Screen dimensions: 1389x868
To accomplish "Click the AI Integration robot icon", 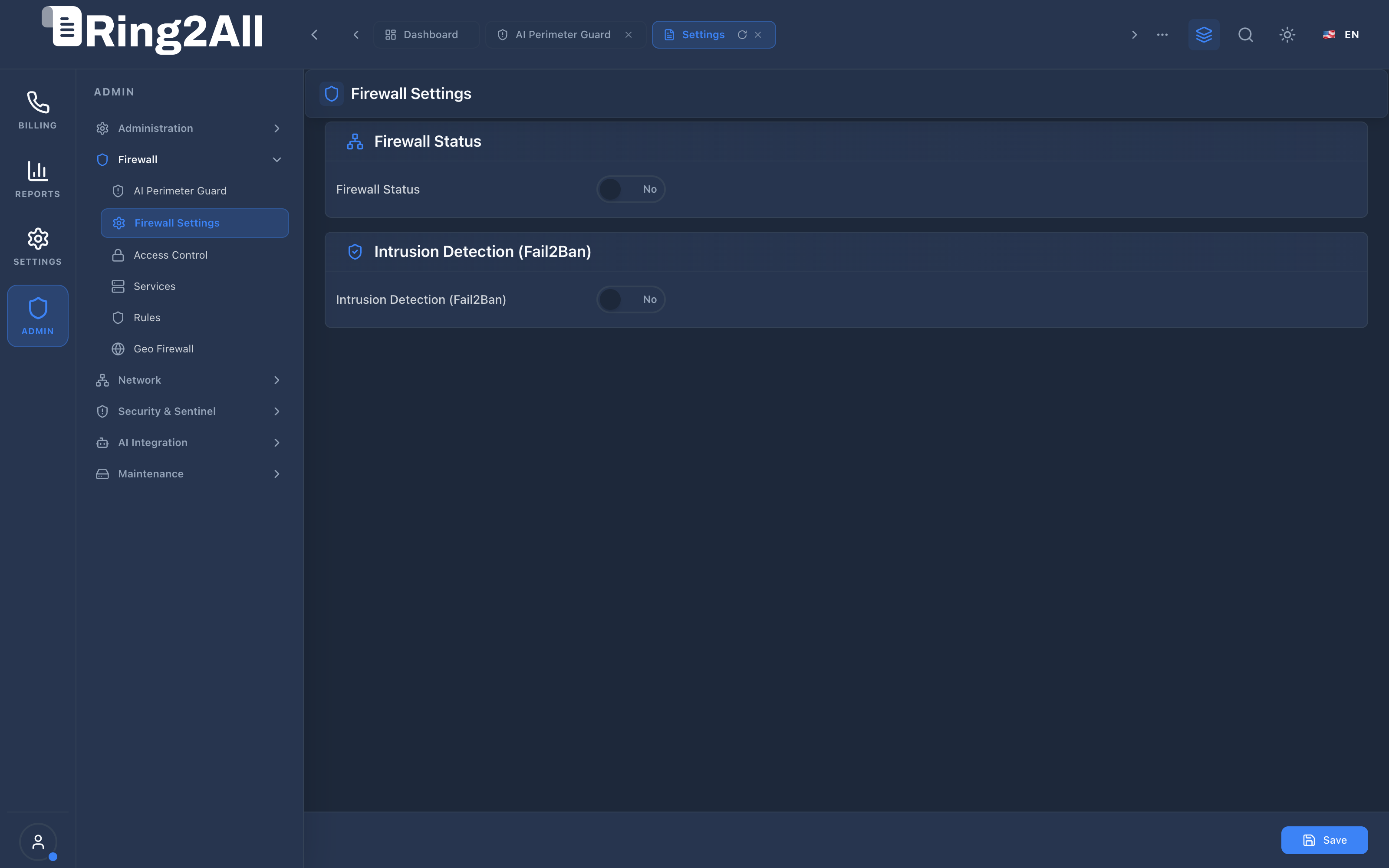I will coord(102,442).
